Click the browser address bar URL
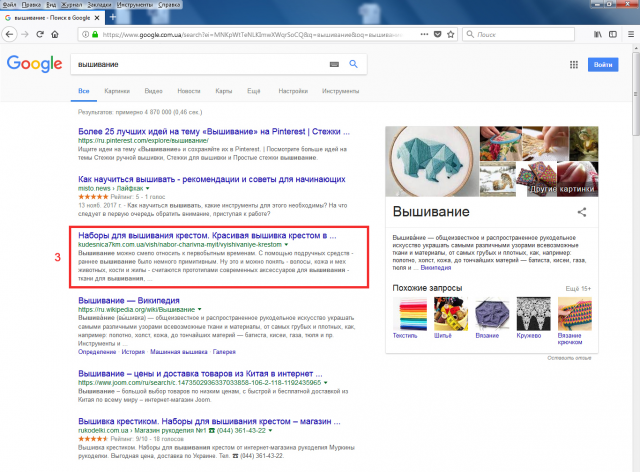This screenshot has height=472, width=640. tap(253, 35)
